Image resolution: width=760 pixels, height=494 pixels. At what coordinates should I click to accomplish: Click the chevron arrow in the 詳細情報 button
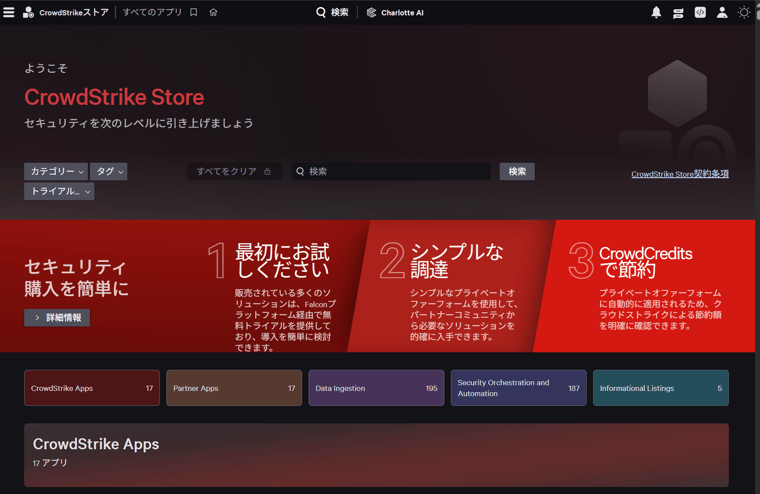click(37, 318)
